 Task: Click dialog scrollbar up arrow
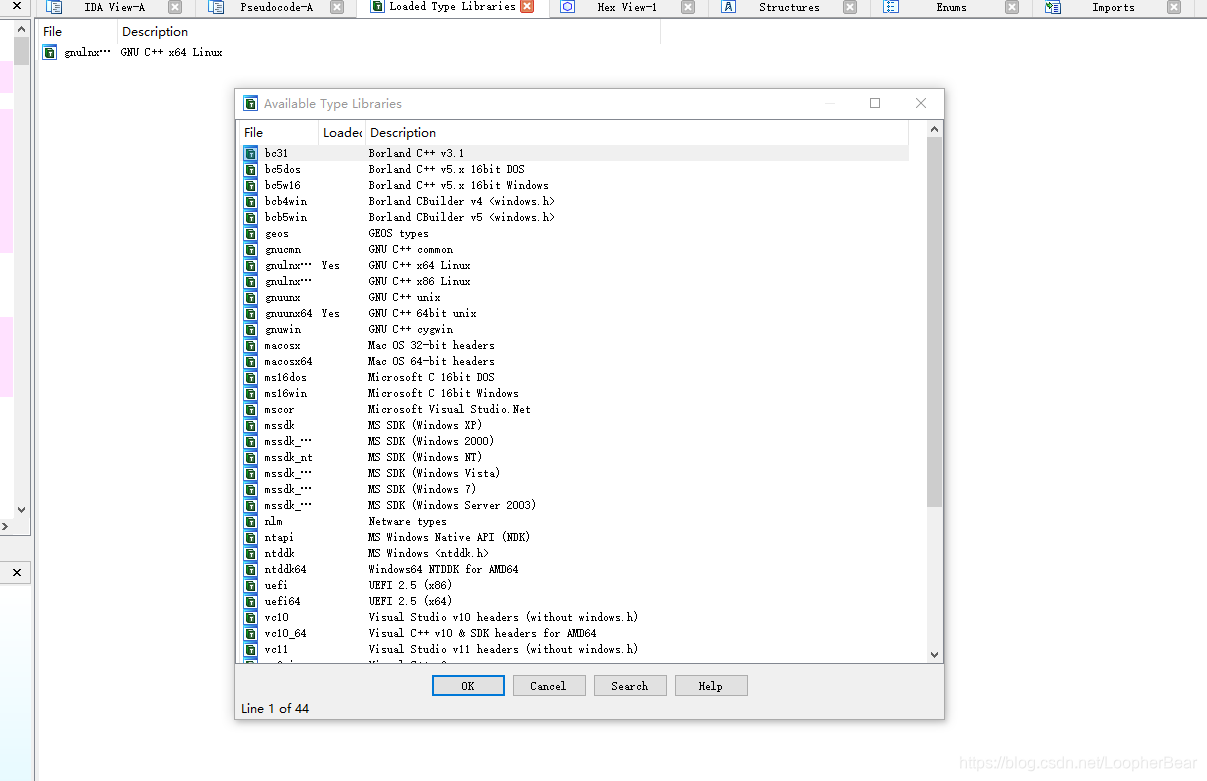935,129
